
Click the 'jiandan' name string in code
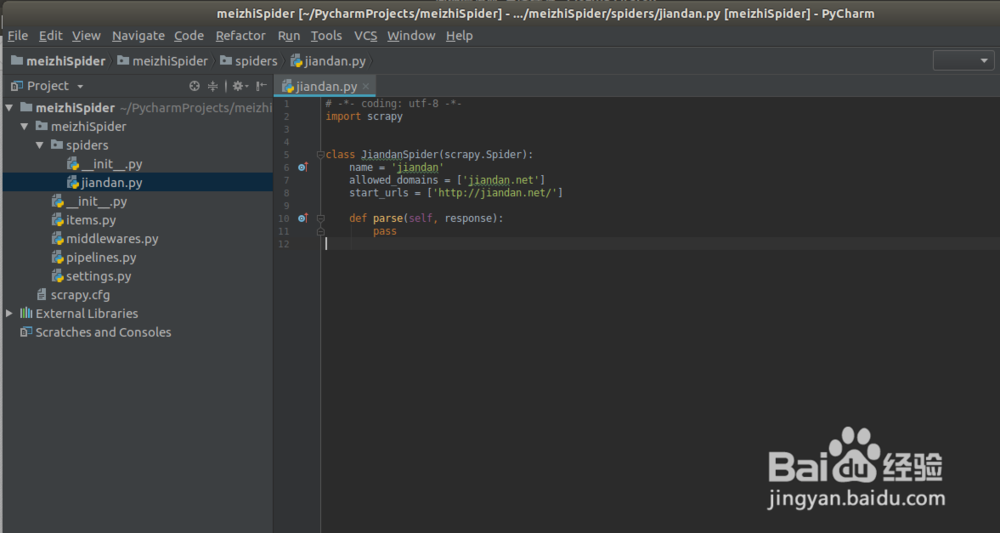point(417,167)
